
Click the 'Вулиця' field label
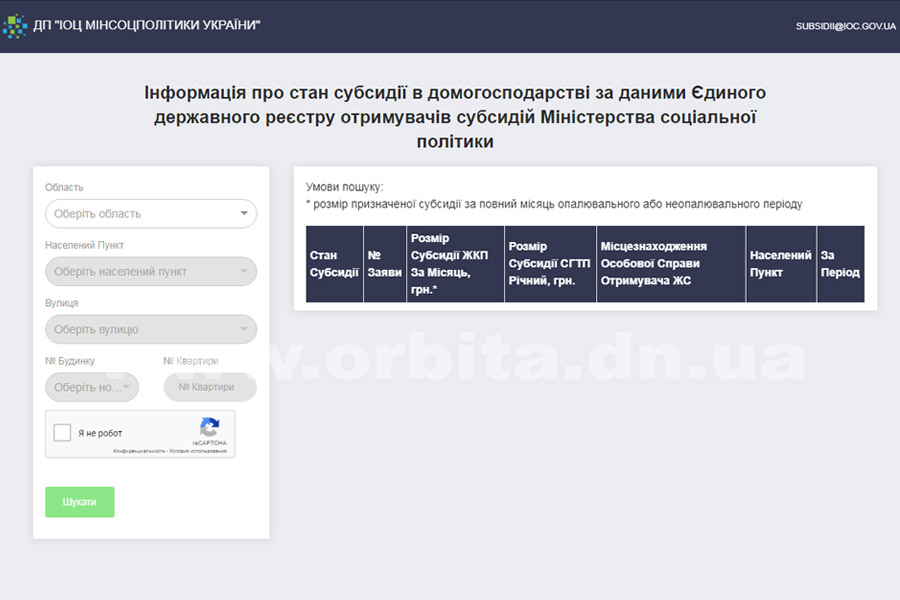point(61,303)
